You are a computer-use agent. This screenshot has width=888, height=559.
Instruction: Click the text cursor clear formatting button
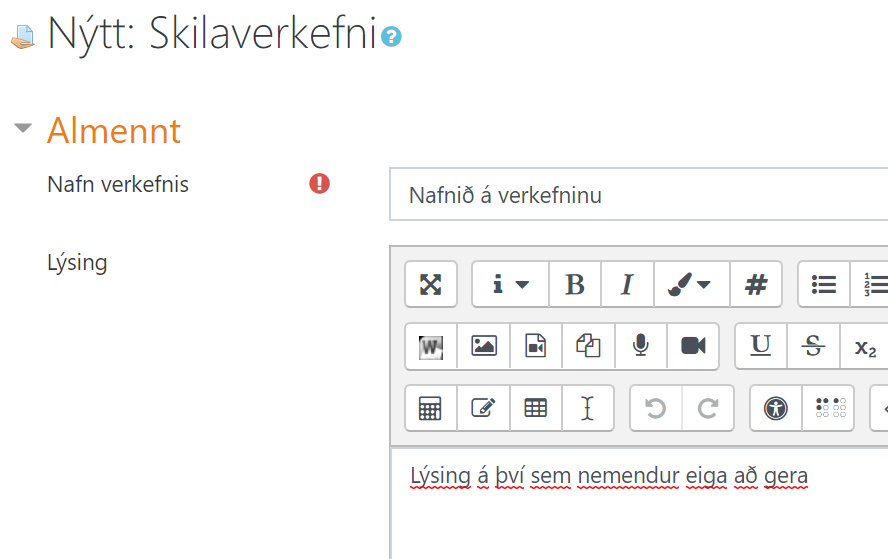point(588,408)
